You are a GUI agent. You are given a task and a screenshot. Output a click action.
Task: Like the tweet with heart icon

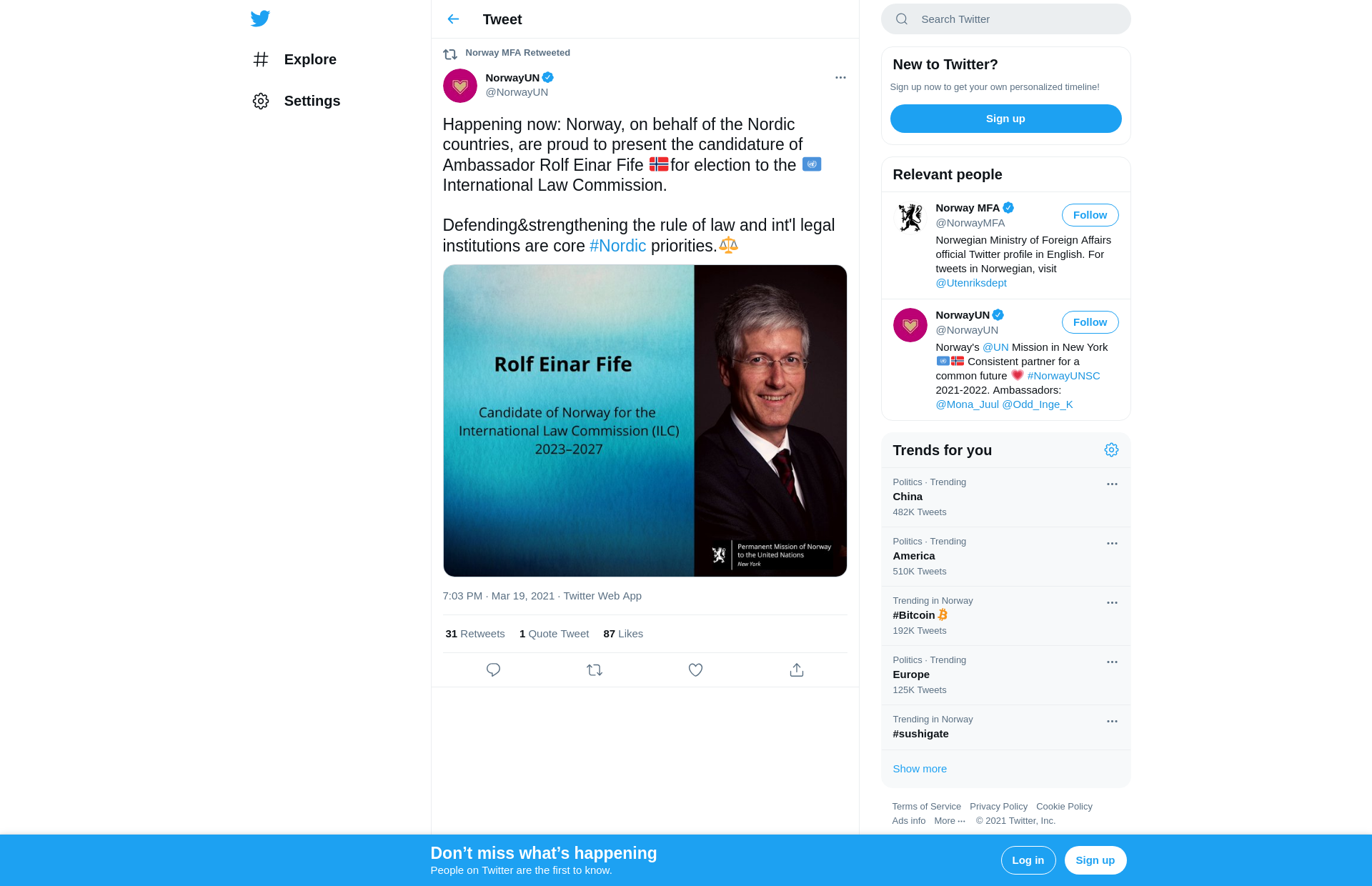[695, 670]
